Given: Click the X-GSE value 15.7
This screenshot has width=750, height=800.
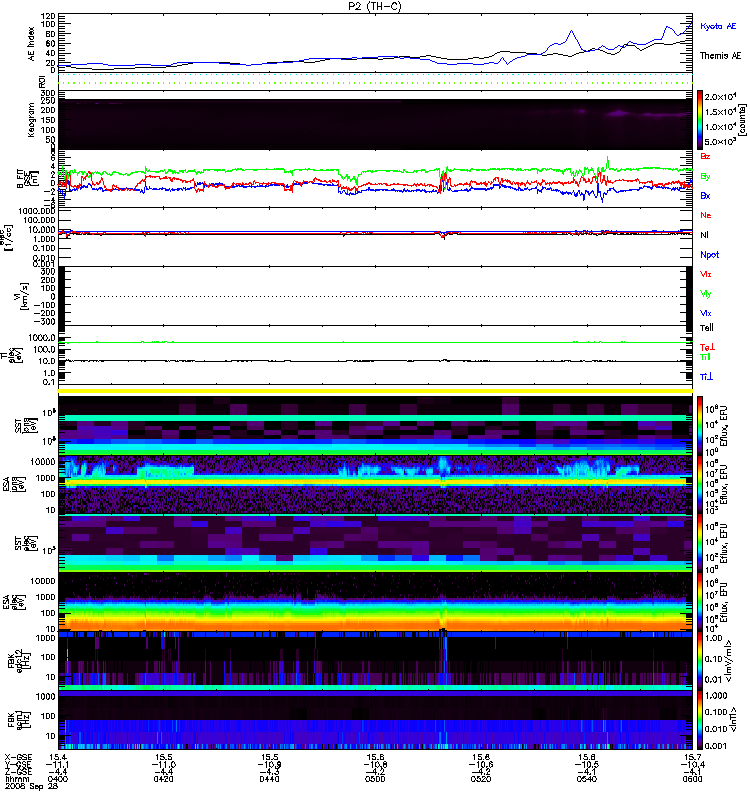Looking at the screenshot, I should (x=692, y=757).
